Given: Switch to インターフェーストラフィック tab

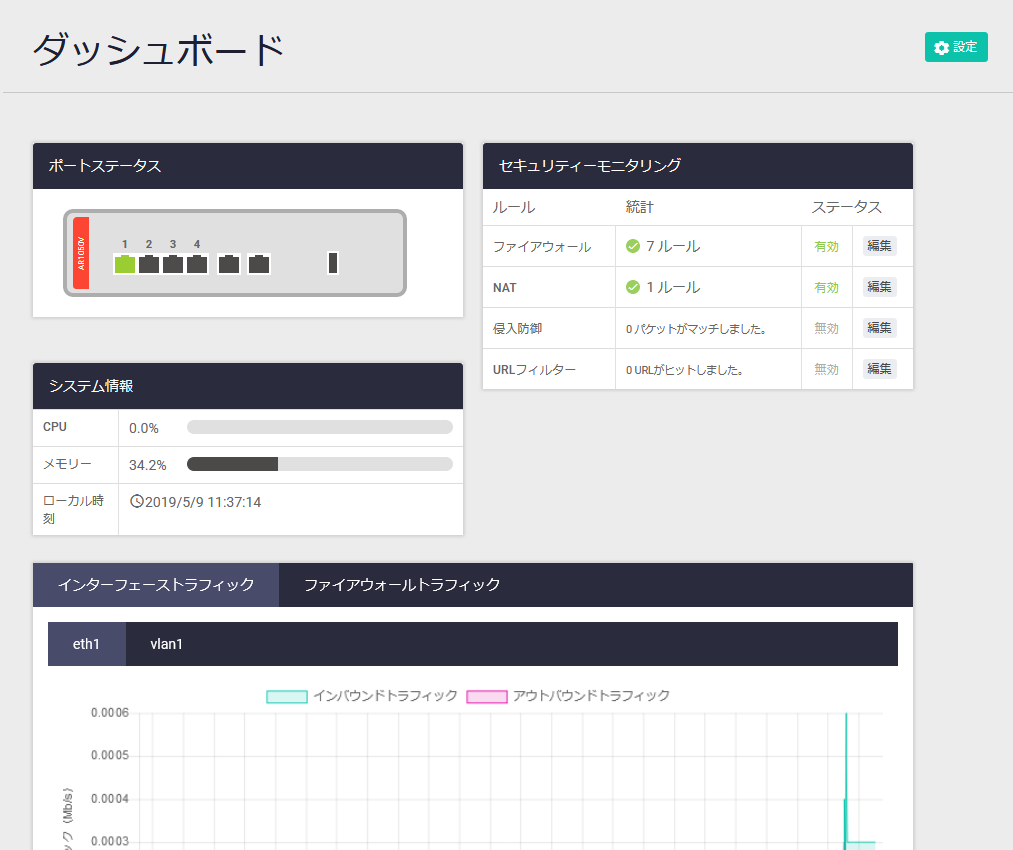Looking at the screenshot, I should click(156, 585).
